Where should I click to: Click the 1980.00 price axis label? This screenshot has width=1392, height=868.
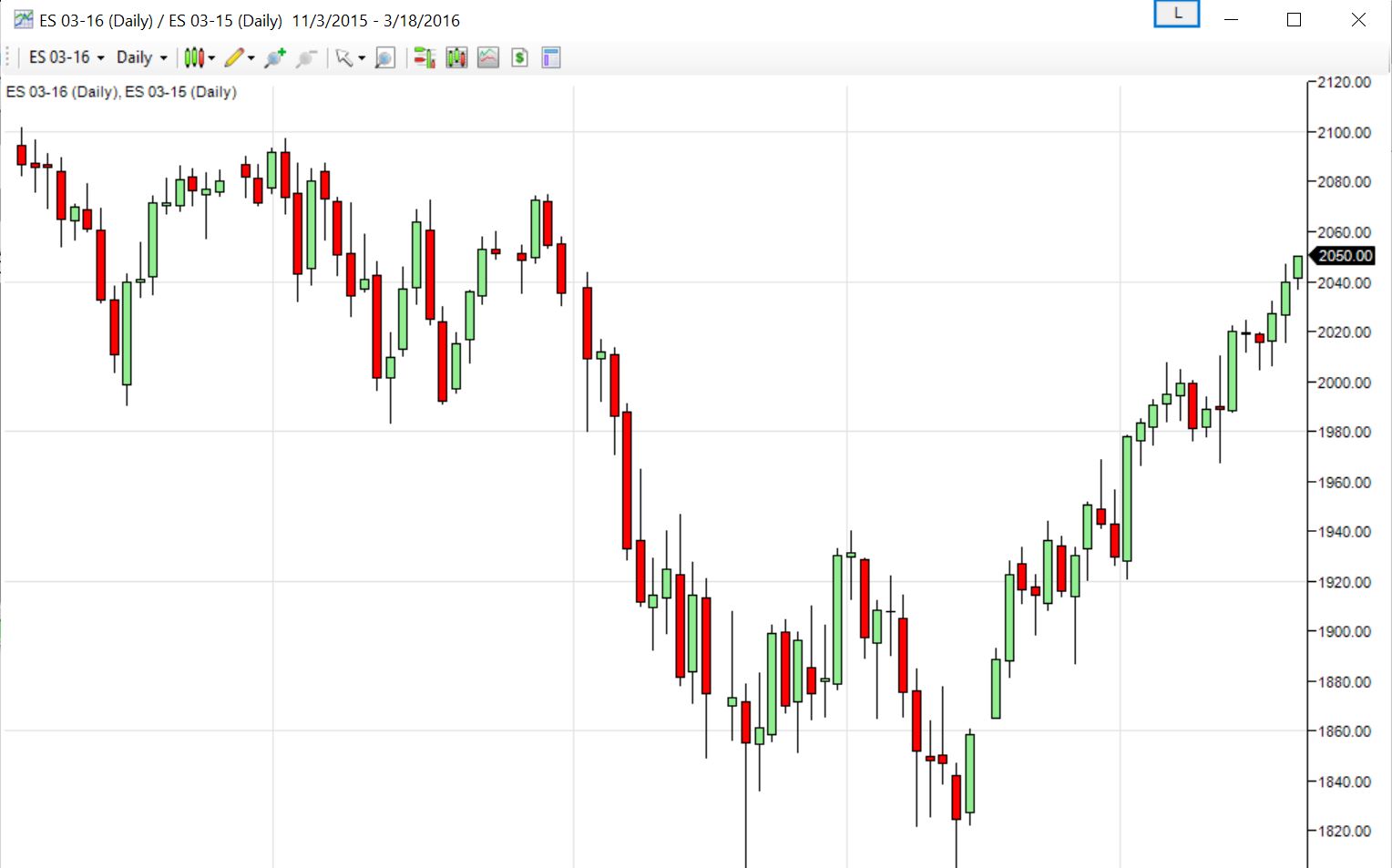pyautogui.click(x=1344, y=432)
